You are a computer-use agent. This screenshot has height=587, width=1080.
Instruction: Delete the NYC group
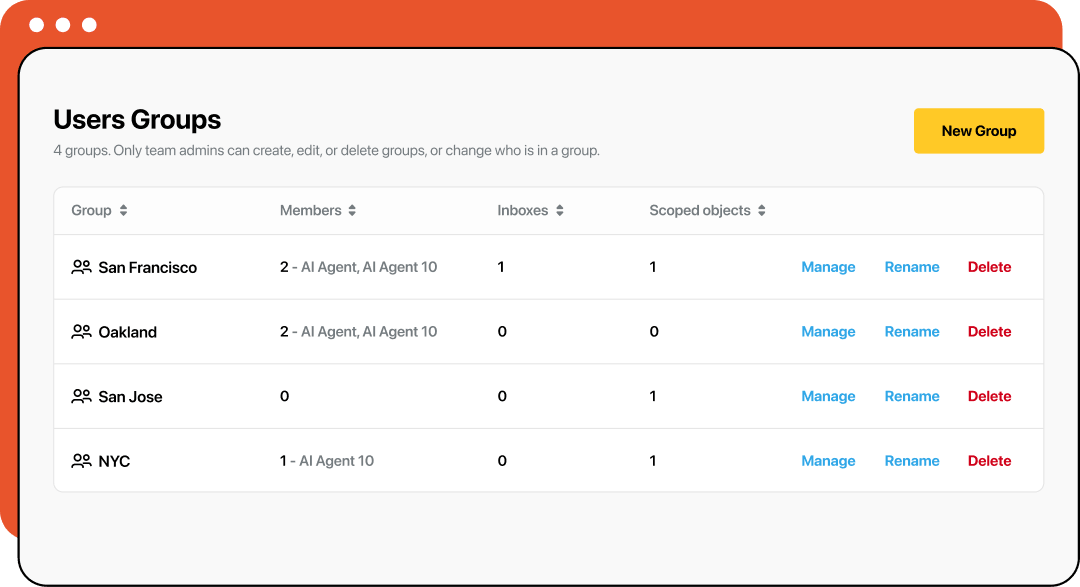click(x=989, y=462)
